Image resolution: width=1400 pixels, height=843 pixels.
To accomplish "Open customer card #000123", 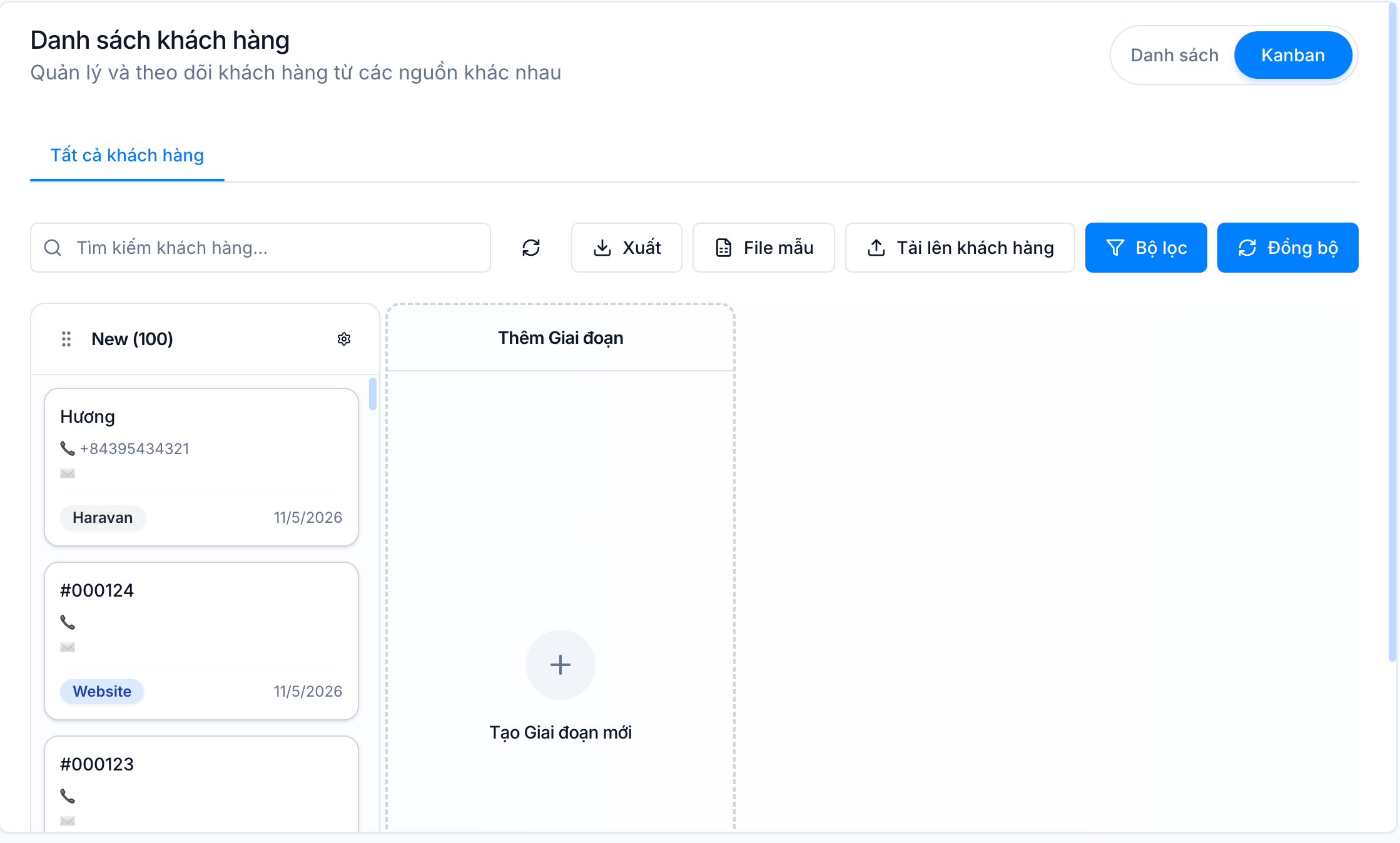I will pyautogui.click(x=201, y=784).
